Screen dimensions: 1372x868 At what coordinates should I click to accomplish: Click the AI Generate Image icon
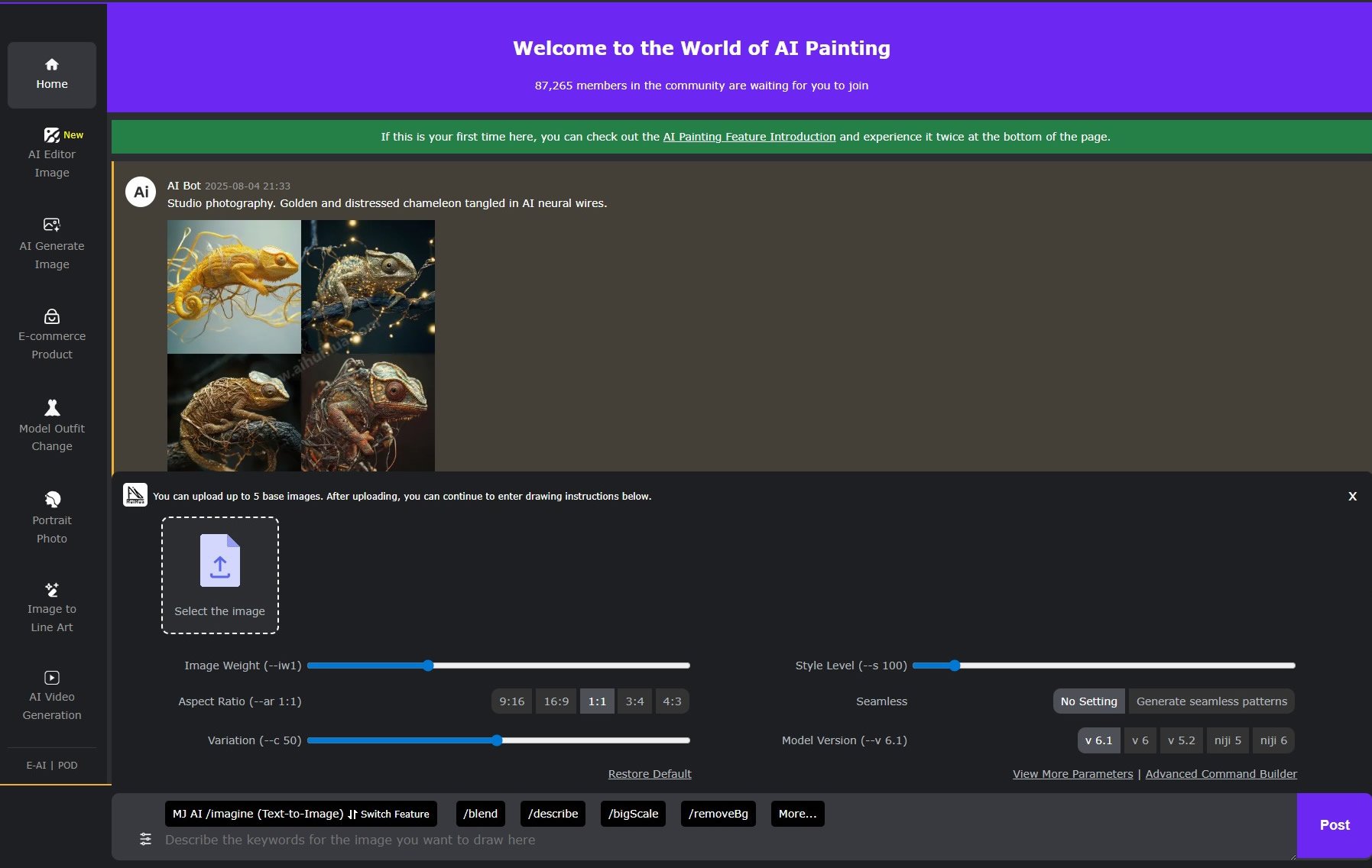(52, 225)
